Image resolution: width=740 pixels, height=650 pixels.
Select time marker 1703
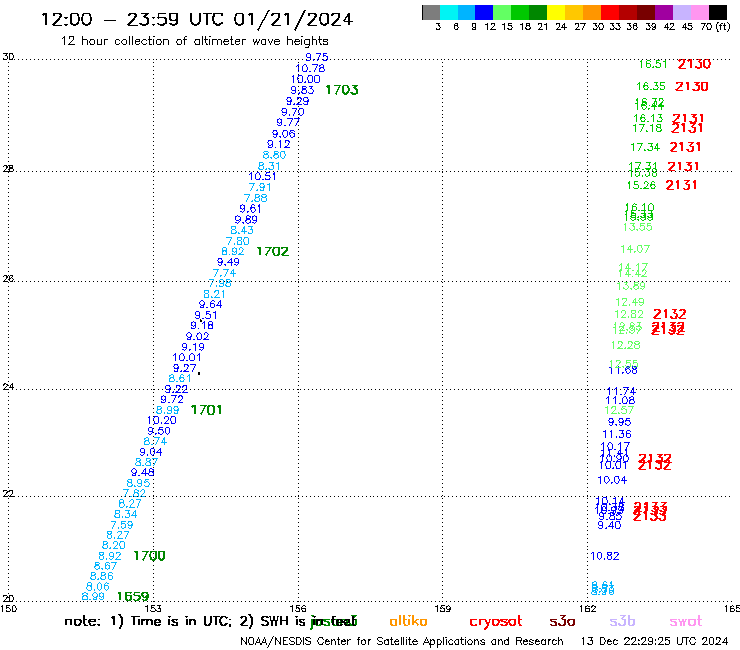342,90
